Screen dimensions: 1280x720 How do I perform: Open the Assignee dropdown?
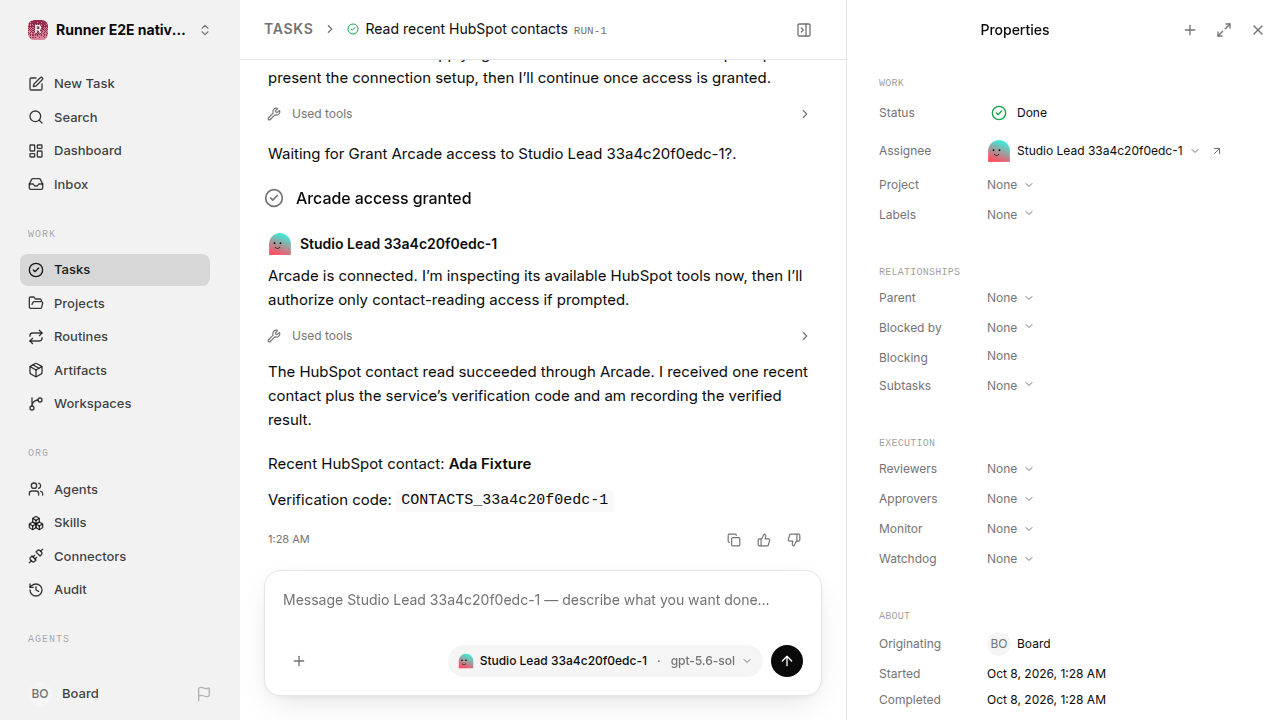pyautogui.click(x=1094, y=151)
